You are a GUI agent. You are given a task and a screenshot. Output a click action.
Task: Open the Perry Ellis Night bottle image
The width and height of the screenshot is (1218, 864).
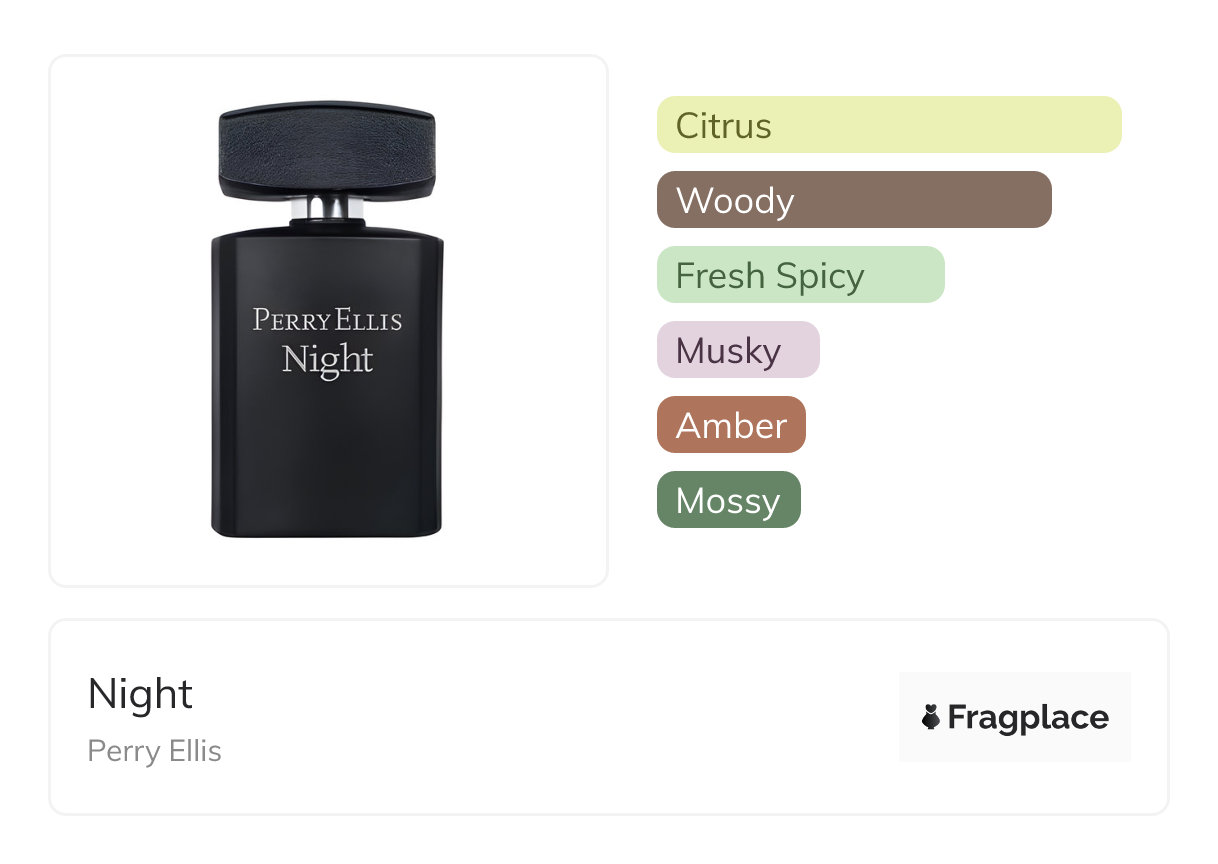click(x=327, y=321)
